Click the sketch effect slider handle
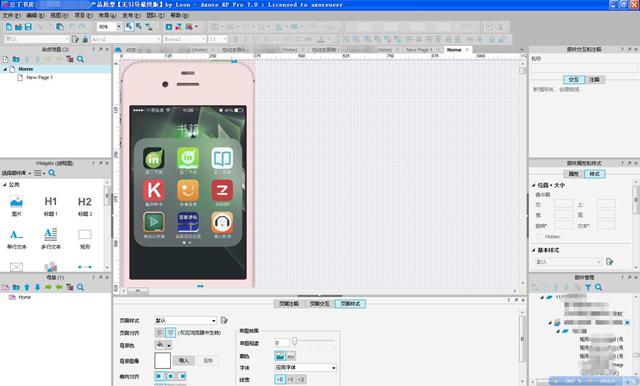Screen dimensions: 640x386 click(294, 341)
